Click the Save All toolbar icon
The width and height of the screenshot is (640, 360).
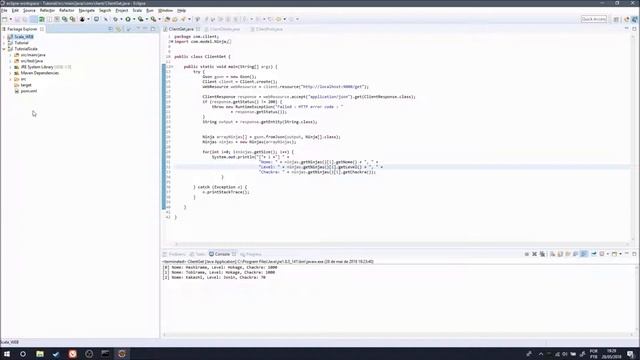pyautogui.click(x=25, y=19)
